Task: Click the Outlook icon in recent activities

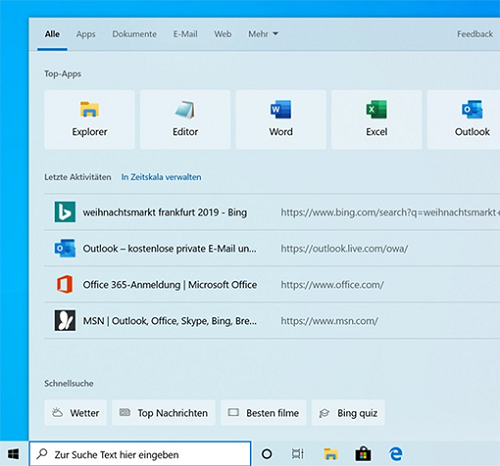Action: (65, 248)
